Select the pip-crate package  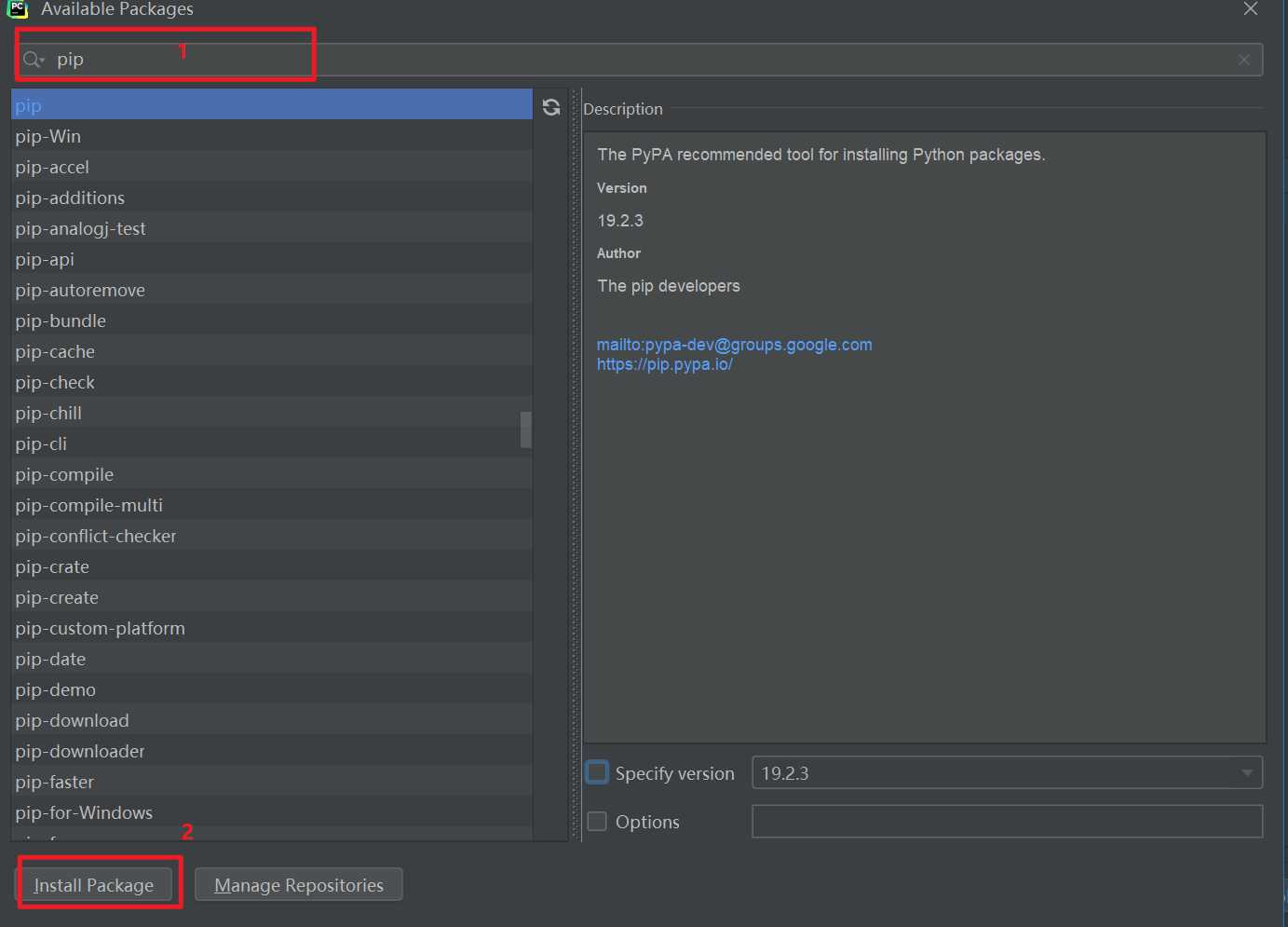271,566
